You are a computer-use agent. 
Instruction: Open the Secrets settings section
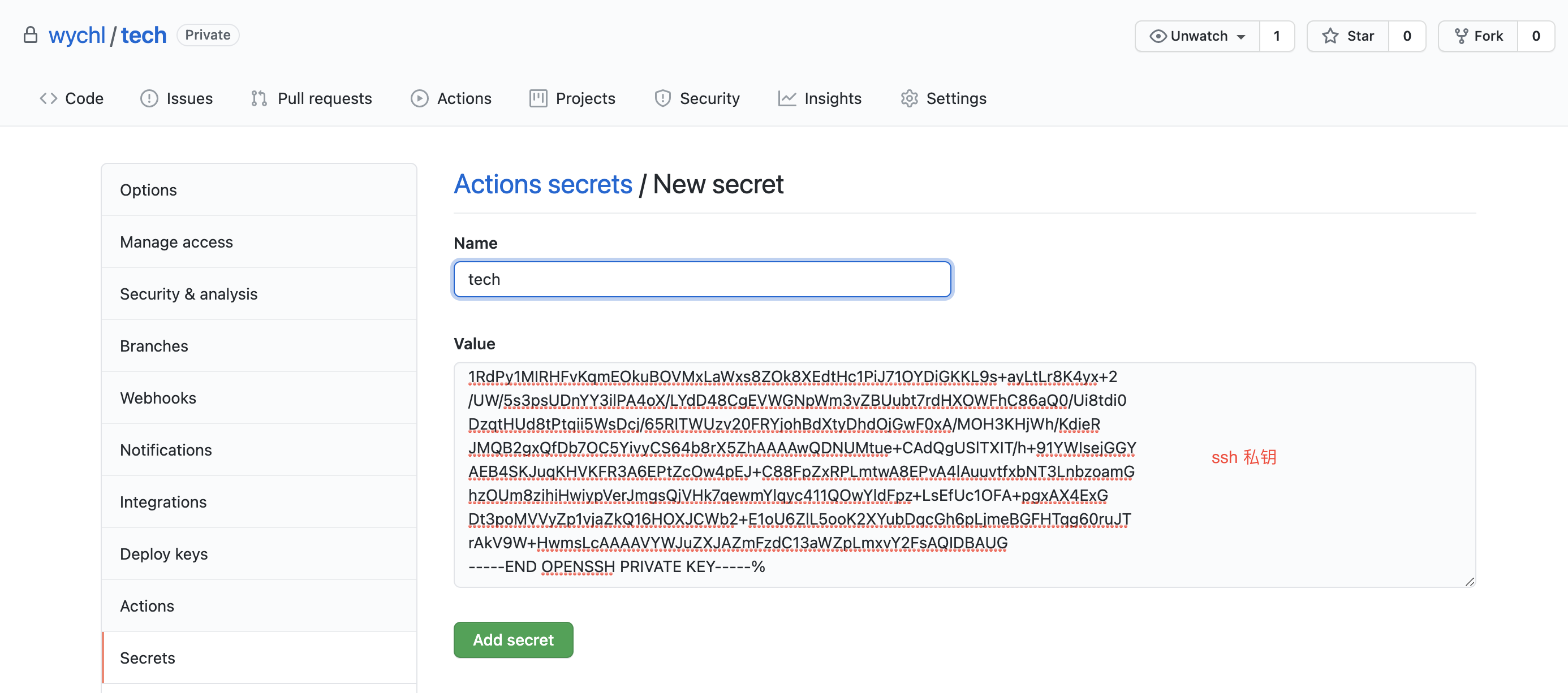147,658
